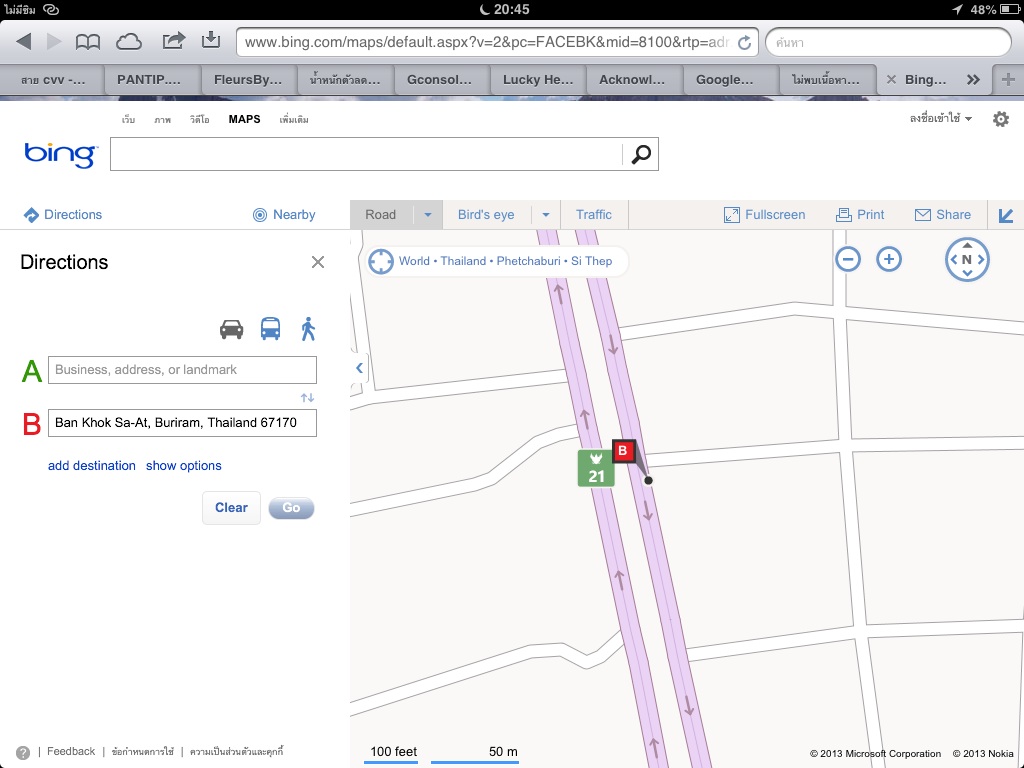
Task: Expand the Road view dropdown arrow
Action: [428, 215]
